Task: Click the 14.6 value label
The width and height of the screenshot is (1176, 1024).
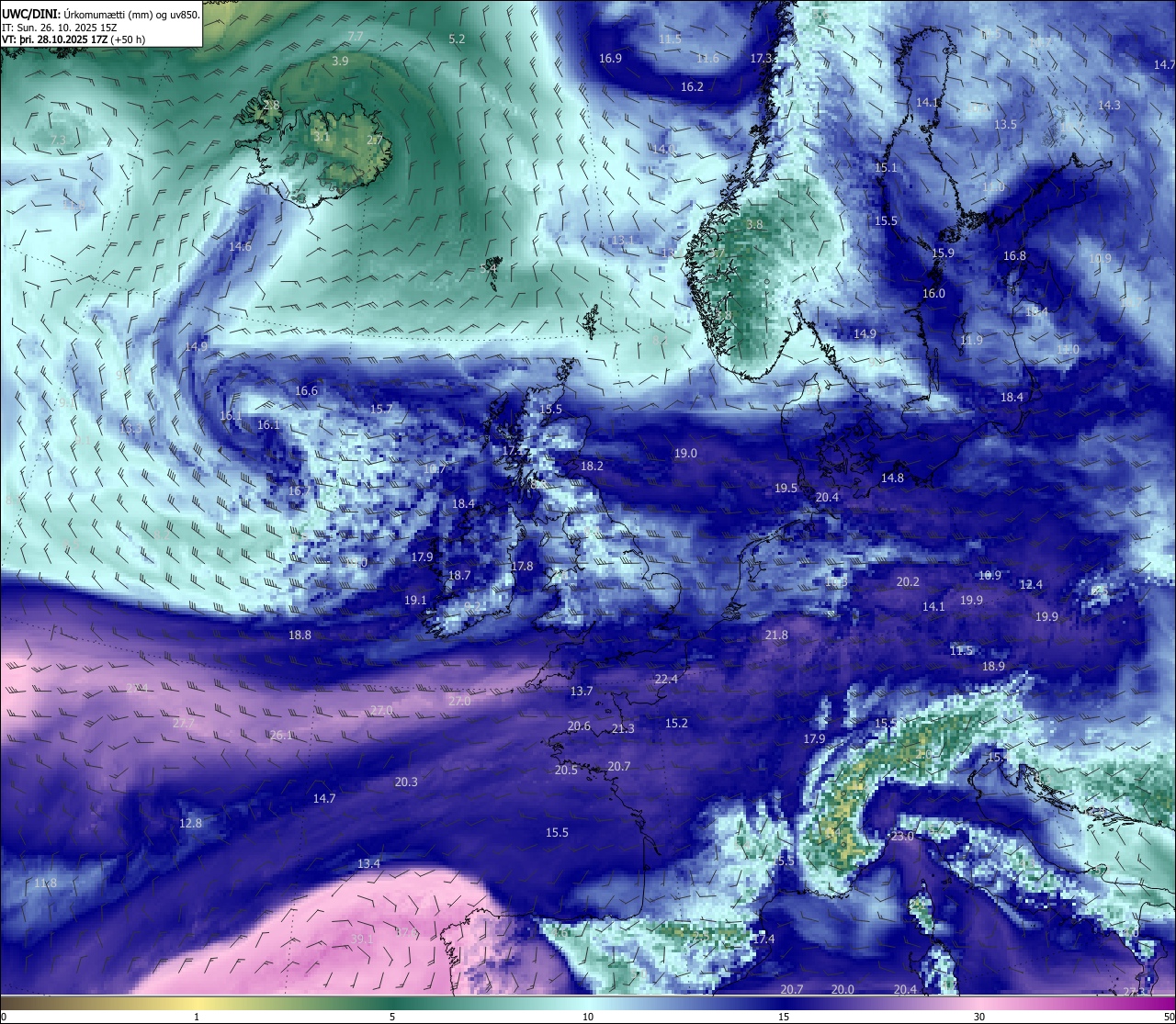Action: [240, 246]
